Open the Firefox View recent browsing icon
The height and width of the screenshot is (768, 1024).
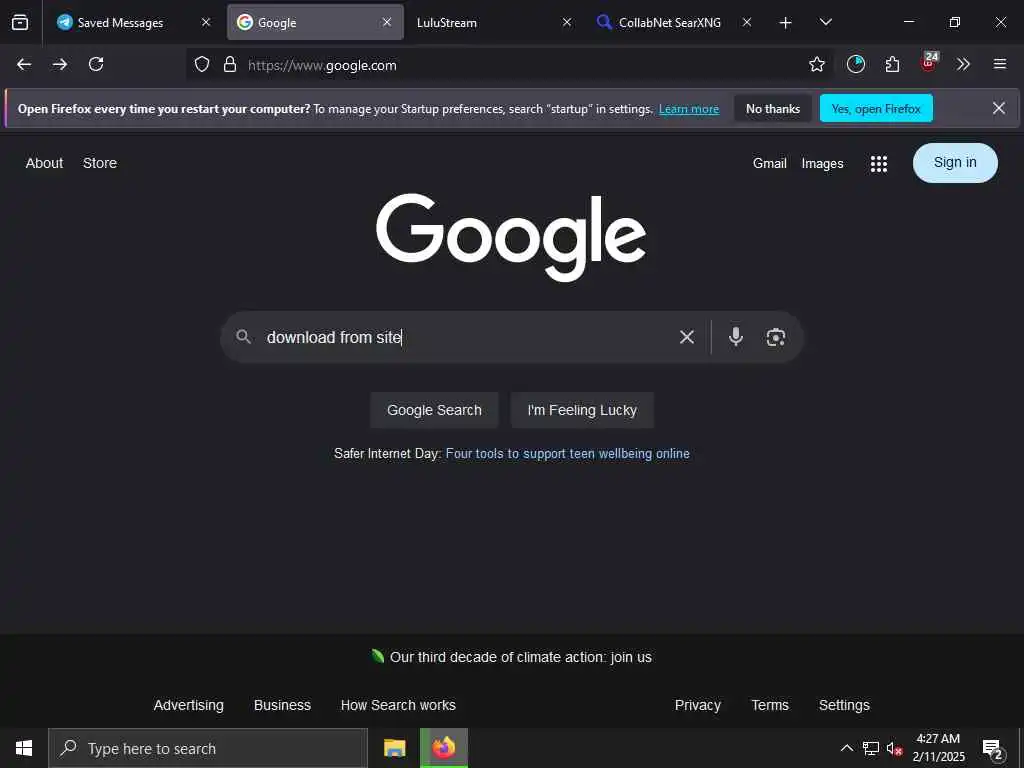[x=20, y=23]
